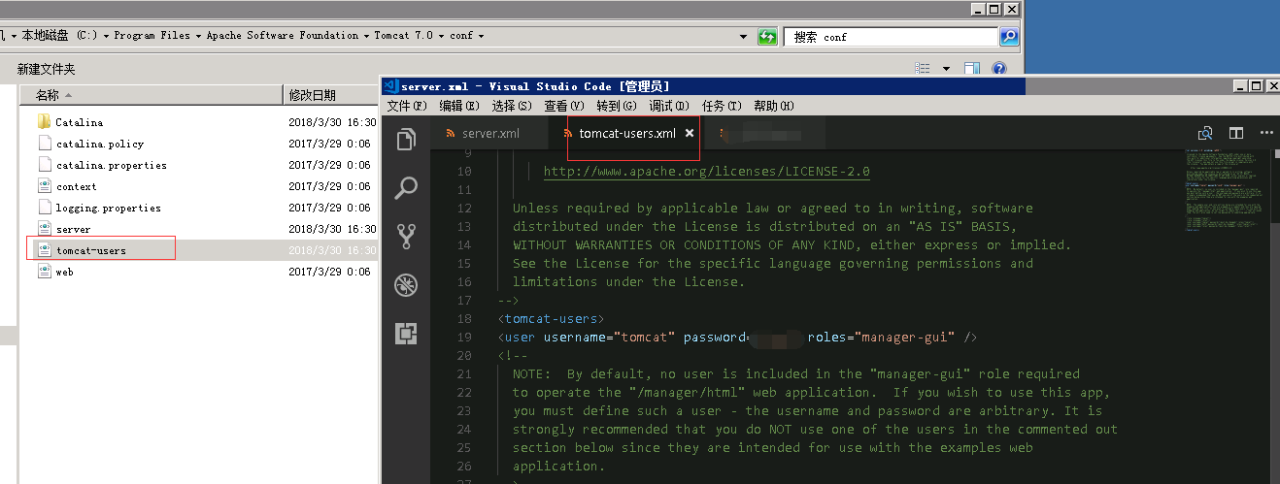
Task: Click the 新建文件夹 button in Explorer
Action: 46,69
